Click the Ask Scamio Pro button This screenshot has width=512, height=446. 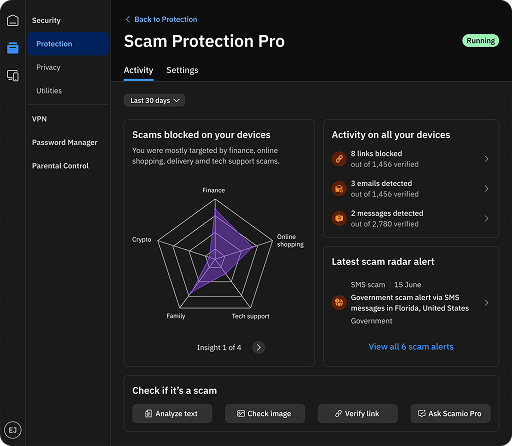click(451, 414)
